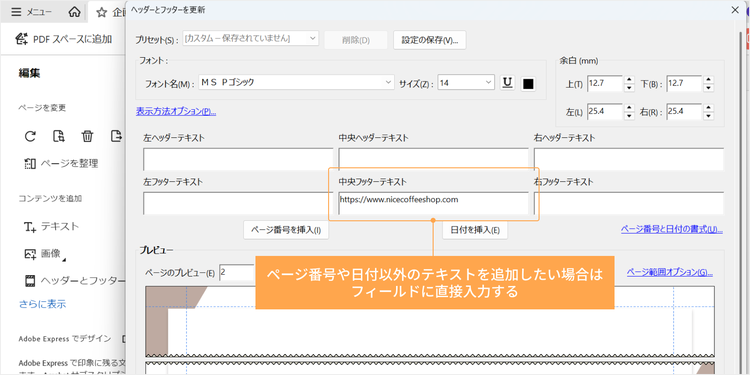The image size is (750, 375).
Task: Toggle the underline U button
Action: tap(507, 83)
